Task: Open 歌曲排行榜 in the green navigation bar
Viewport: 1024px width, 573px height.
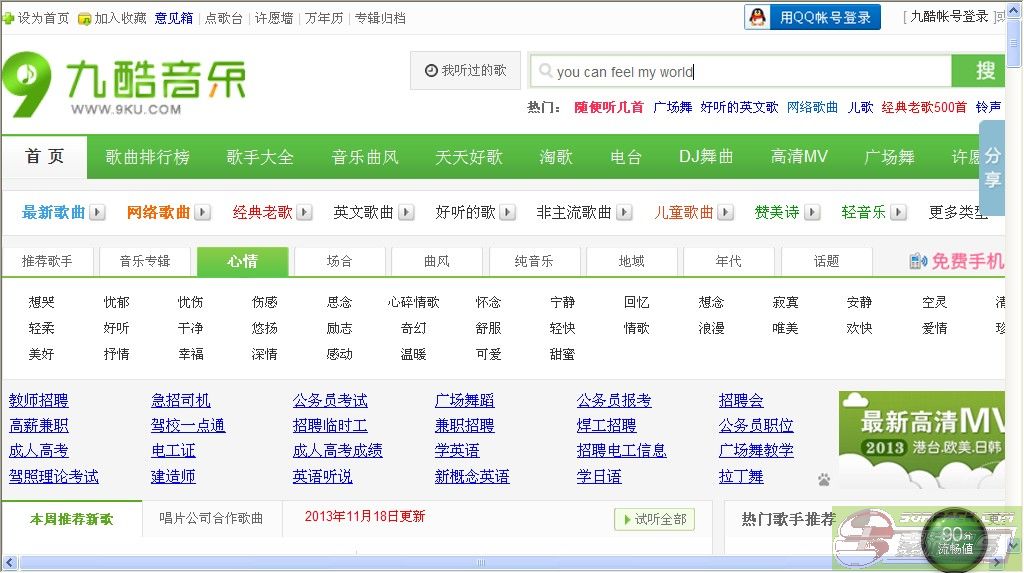Action: pos(147,157)
